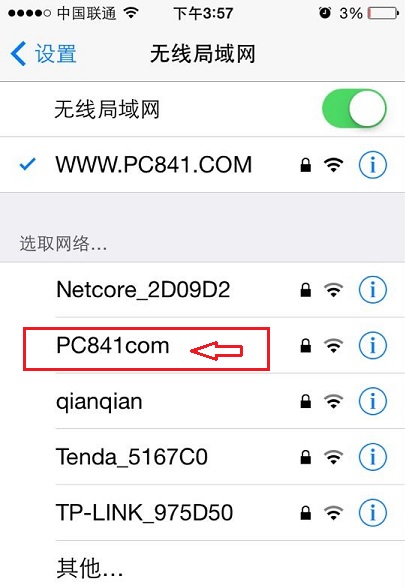The width and height of the screenshot is (405, 588).
Task: Connect to the qianqian network
Action: 202,401
